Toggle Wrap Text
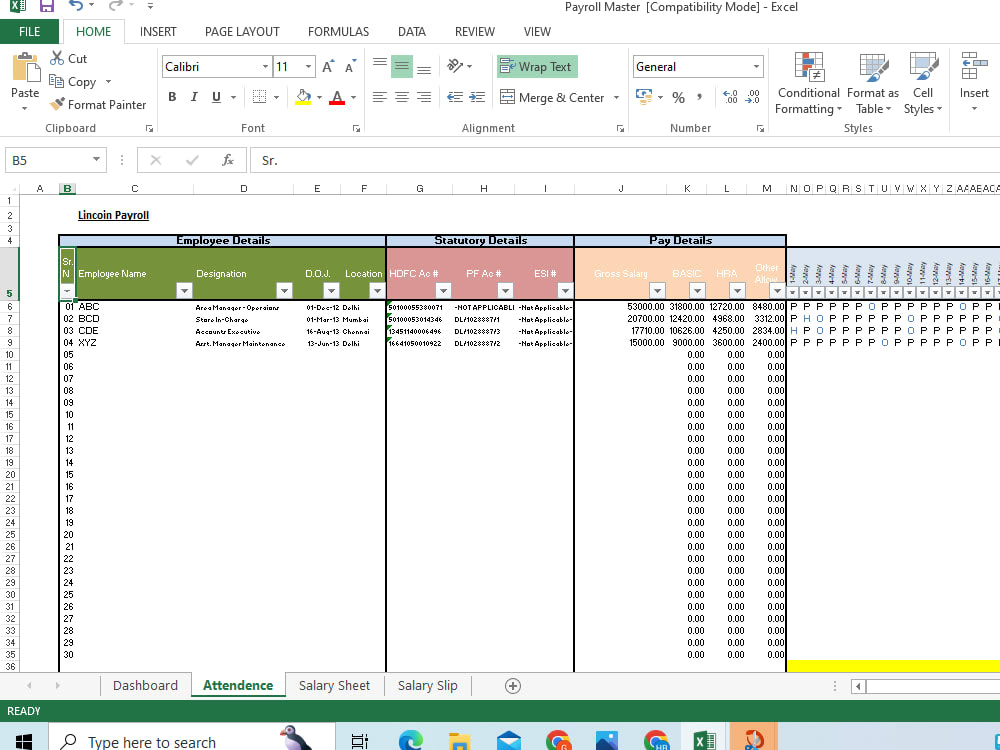Image resolution: width=1000 pixels, height=750 pixels. pyautogui.click(x=537, y=66)
